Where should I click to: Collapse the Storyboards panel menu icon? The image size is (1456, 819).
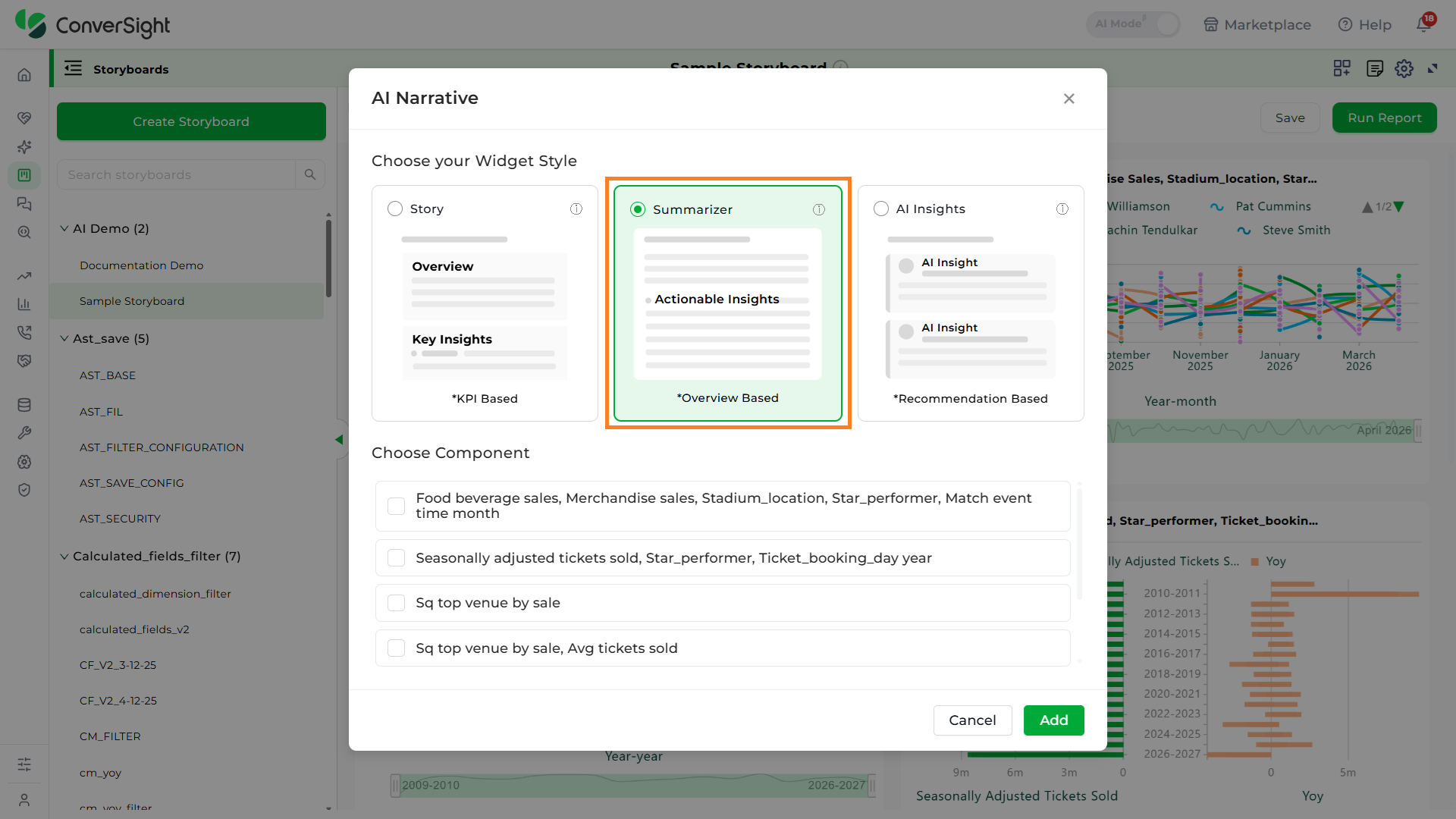tap(73, 68)
